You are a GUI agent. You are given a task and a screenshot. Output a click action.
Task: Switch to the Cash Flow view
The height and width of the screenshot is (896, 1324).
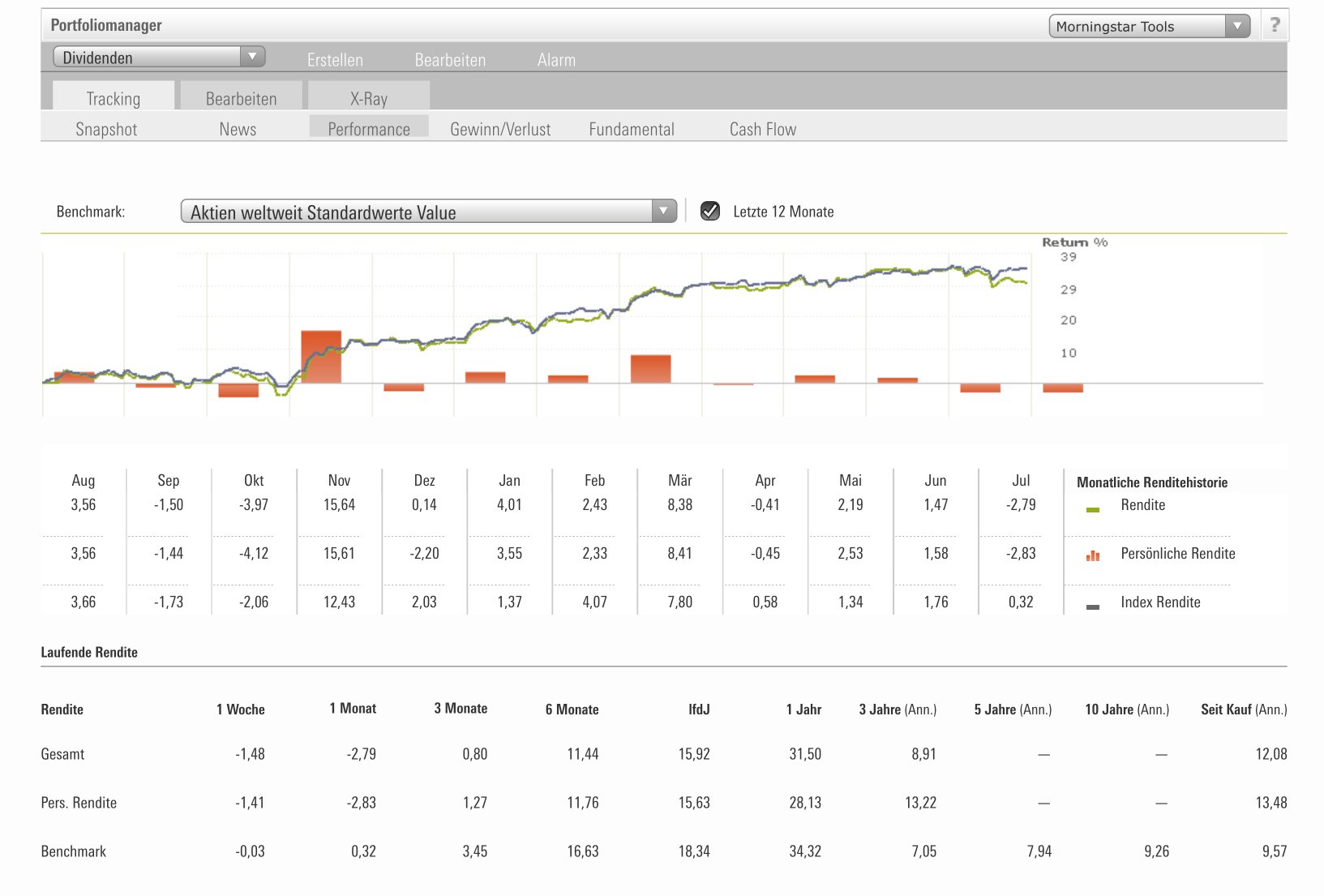point(762,129)
